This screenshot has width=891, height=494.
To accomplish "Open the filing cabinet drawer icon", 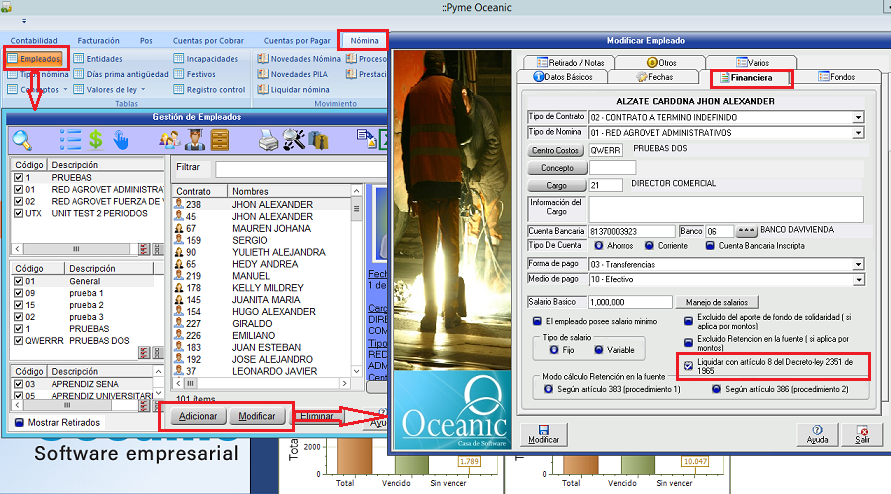I will click(220, 140).
